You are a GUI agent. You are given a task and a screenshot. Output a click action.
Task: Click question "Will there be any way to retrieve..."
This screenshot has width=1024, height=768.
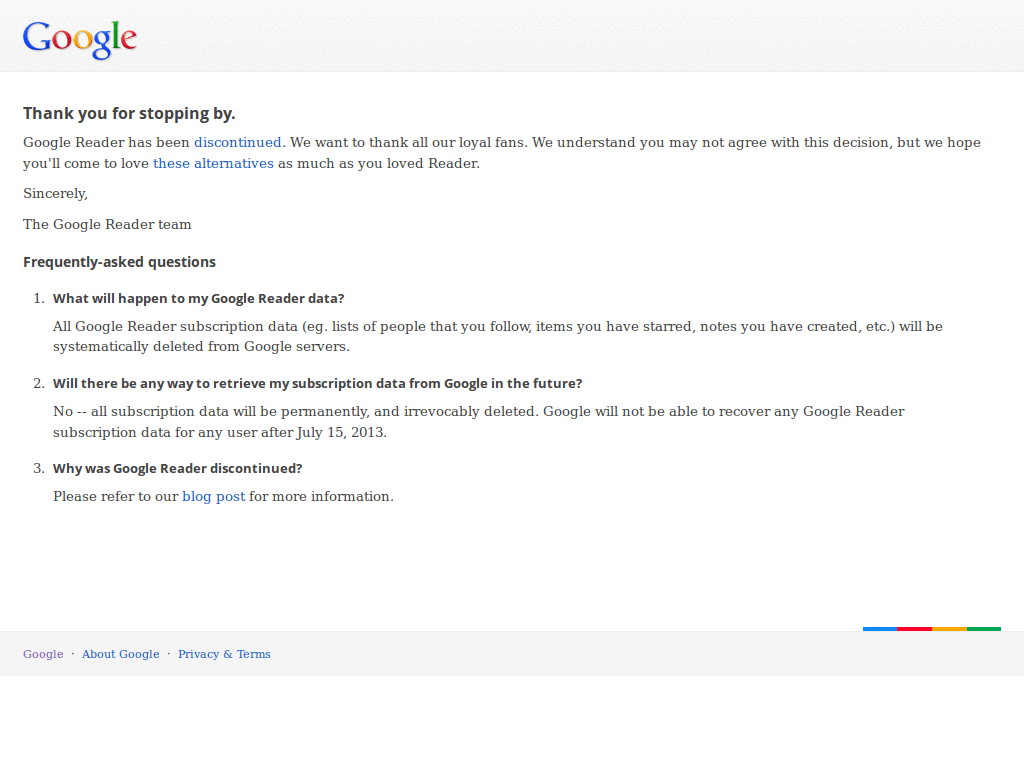pos(317,383)
